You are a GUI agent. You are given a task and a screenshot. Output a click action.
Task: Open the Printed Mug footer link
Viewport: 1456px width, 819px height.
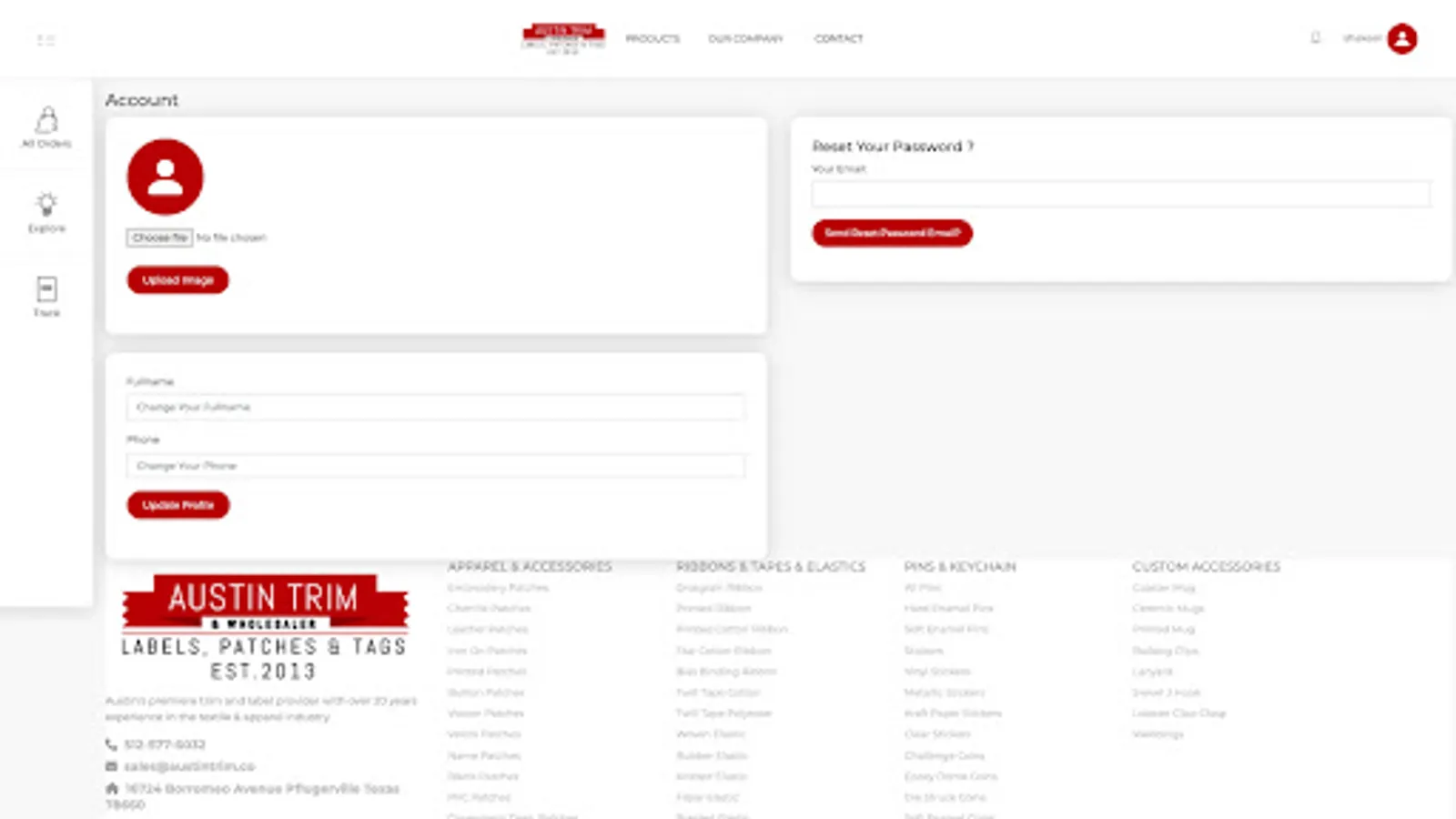1163,629
